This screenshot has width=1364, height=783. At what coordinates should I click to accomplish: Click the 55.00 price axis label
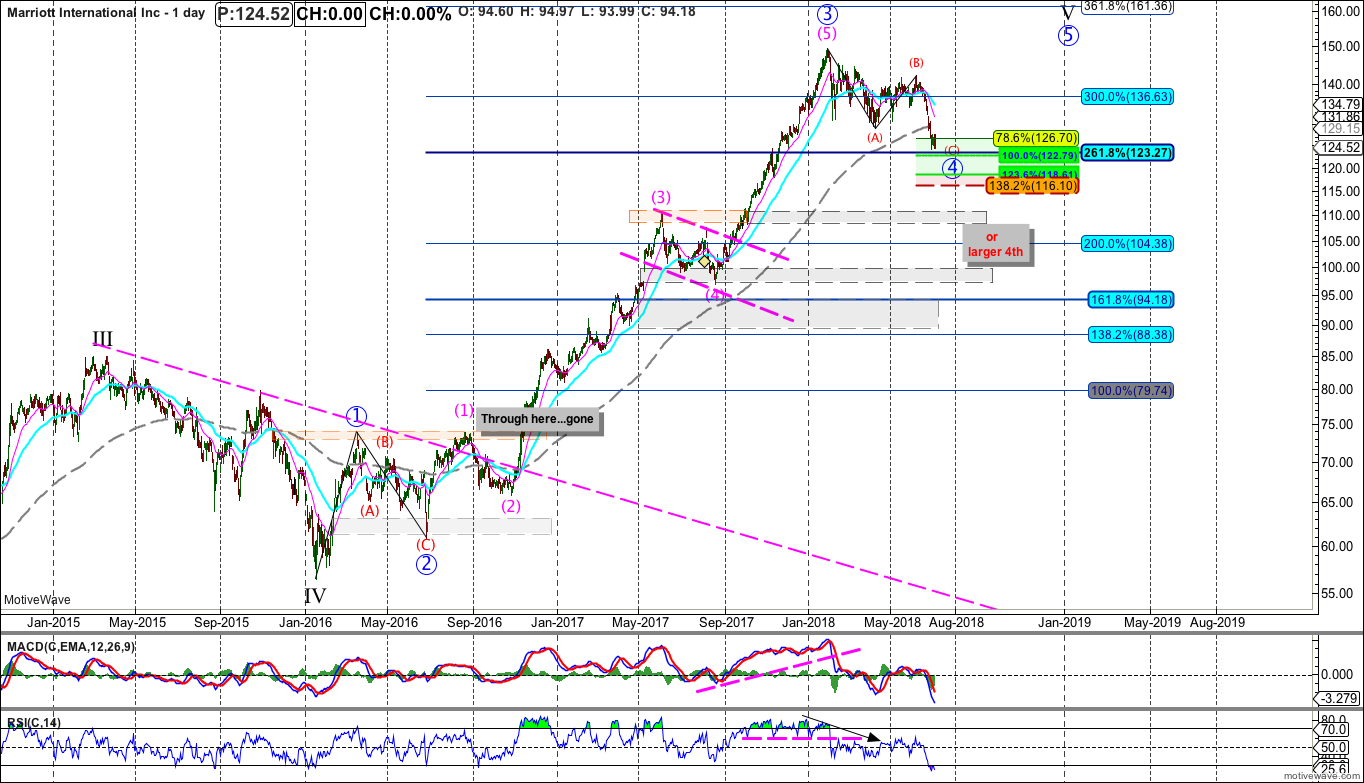point(1337,593)
